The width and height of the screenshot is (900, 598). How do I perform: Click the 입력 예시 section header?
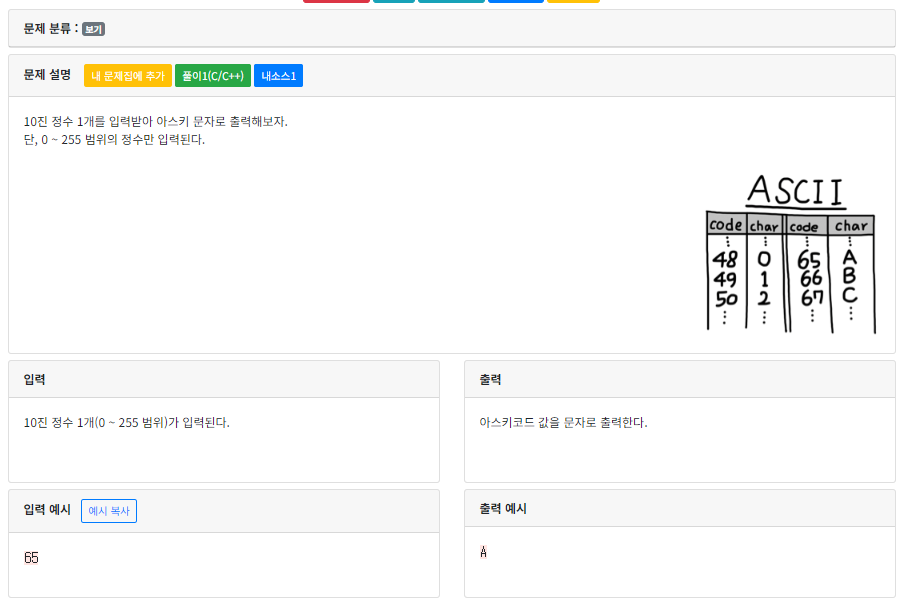(x=44, y=509)
